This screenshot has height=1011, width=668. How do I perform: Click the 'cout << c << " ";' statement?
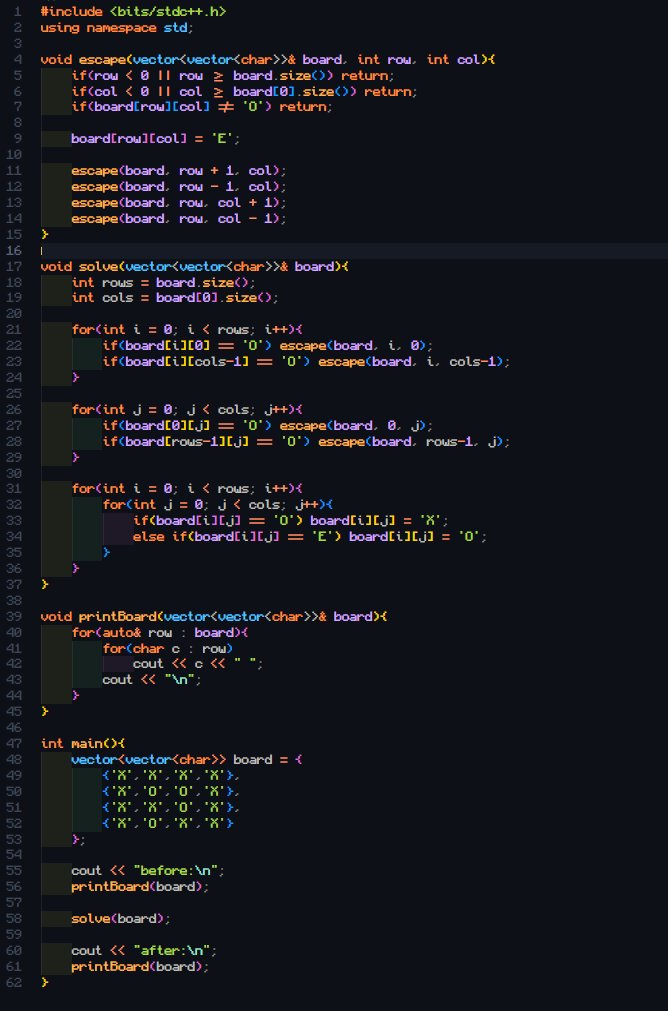click(198, 664)
